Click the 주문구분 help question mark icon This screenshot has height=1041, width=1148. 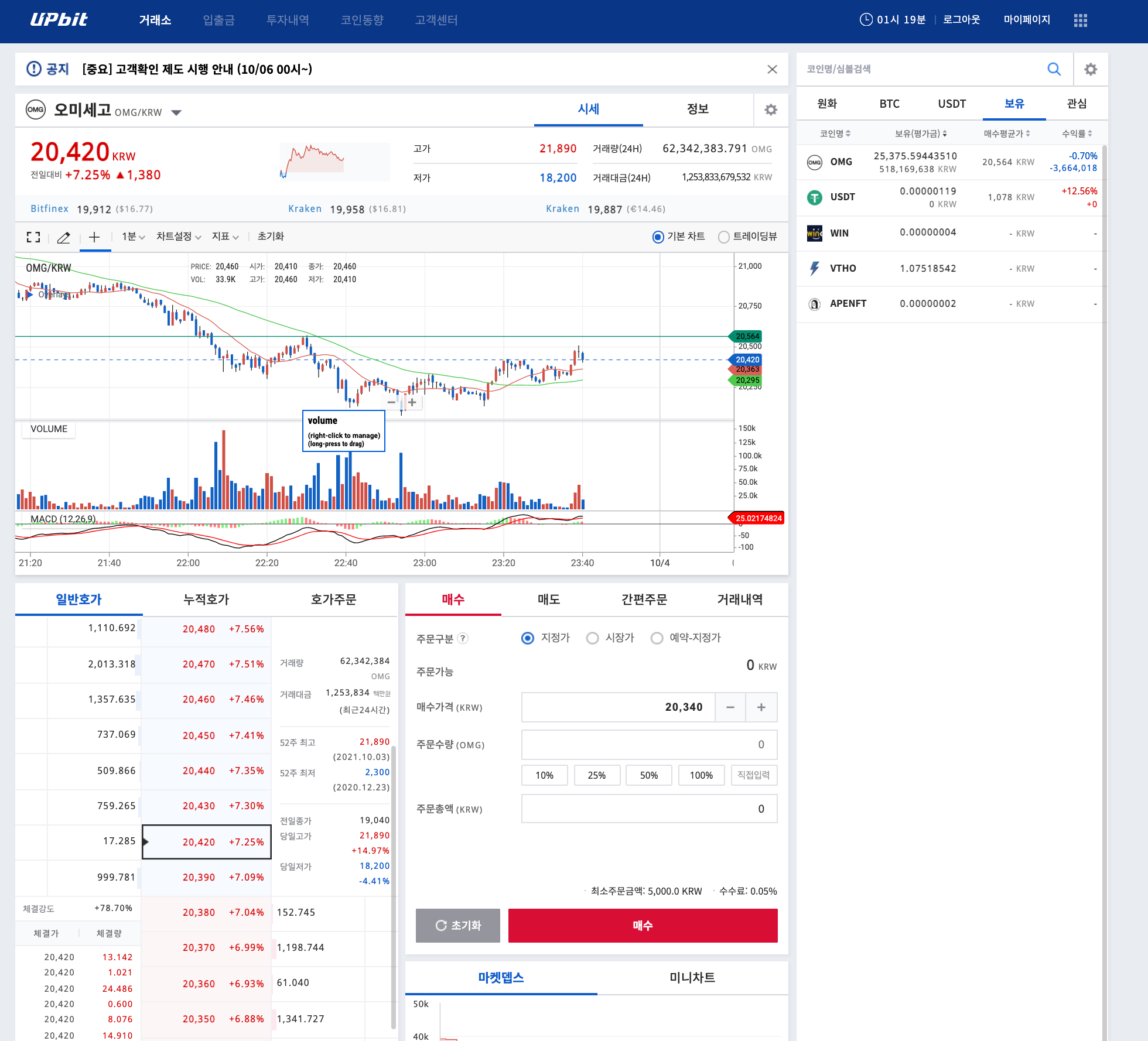(463, 638)
